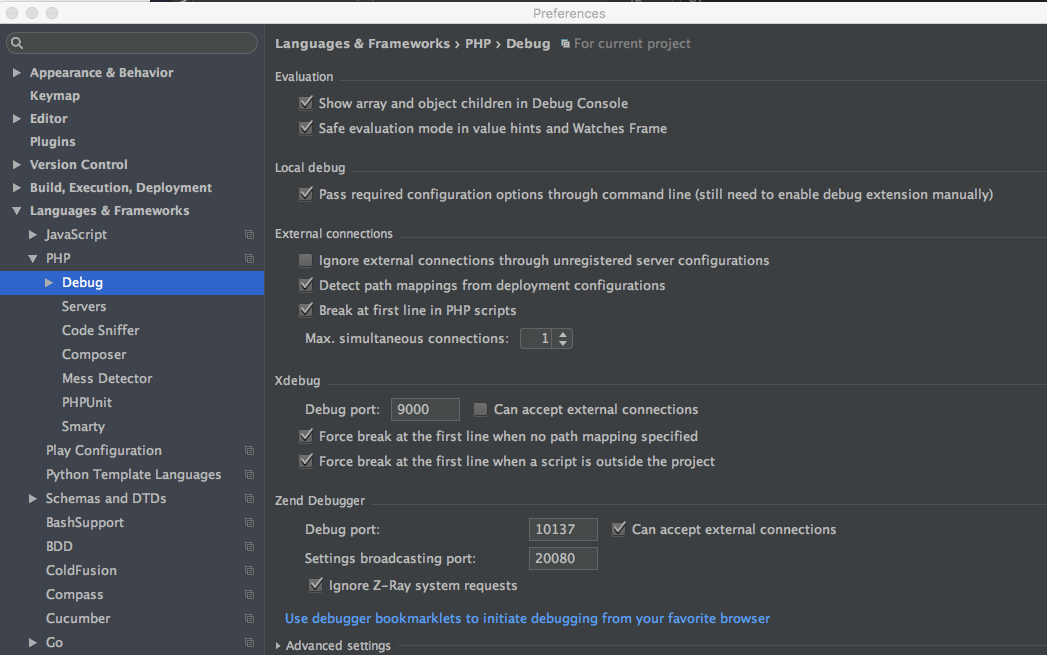Uncheck Break at first line in PHP scripts
This screenshot has width=1047, height=655.
tap(306, 310)
